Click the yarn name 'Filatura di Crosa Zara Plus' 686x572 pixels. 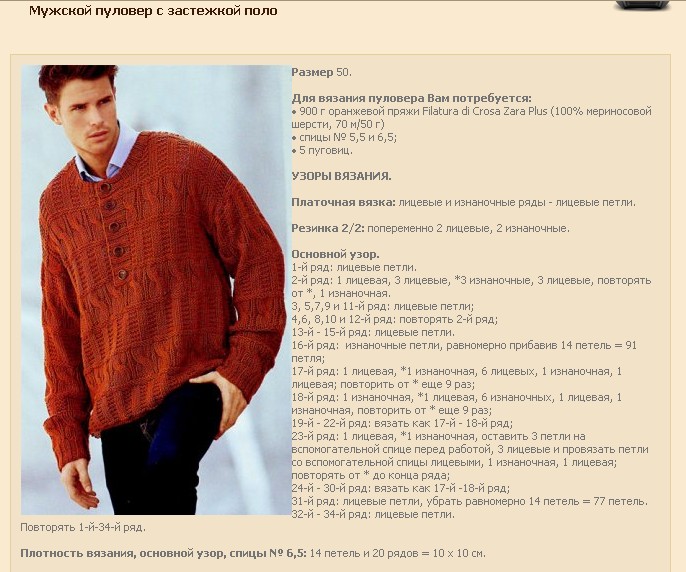[485, 111]
